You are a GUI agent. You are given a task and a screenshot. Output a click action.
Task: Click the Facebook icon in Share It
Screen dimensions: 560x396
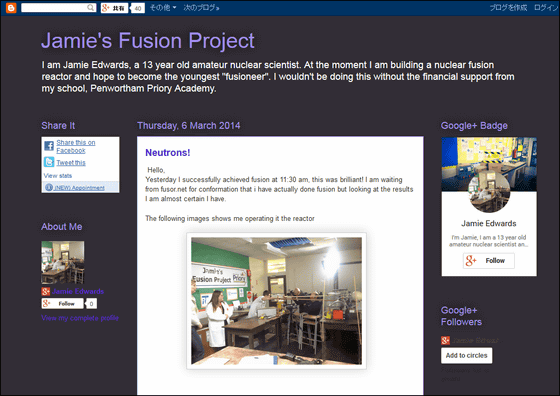click(x=49, y=146)
